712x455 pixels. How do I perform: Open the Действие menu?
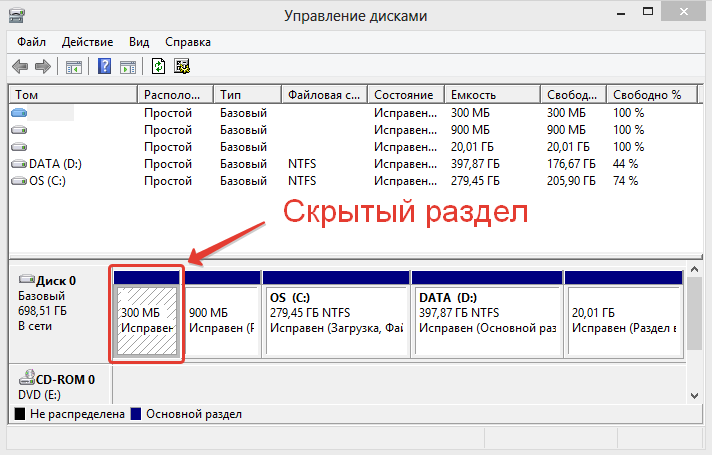pyautogui.click(x=87, y=42)
